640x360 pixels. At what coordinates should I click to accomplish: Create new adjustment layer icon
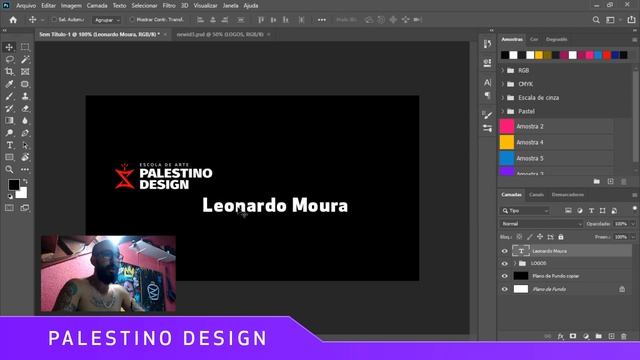586,336
